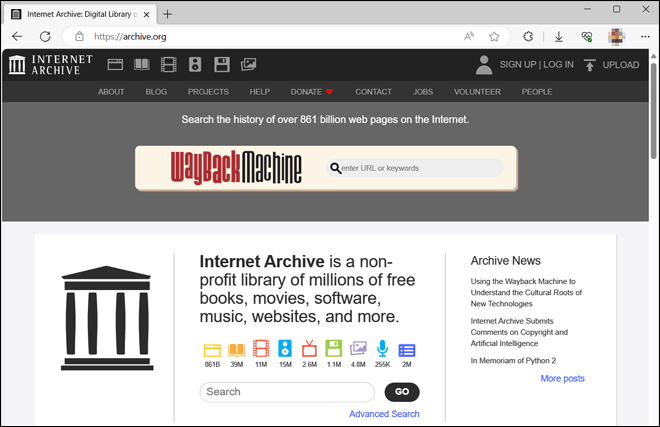Open the VOLUNTEER menu item
Screen dimensions: 660x427
tap(477, 92)
